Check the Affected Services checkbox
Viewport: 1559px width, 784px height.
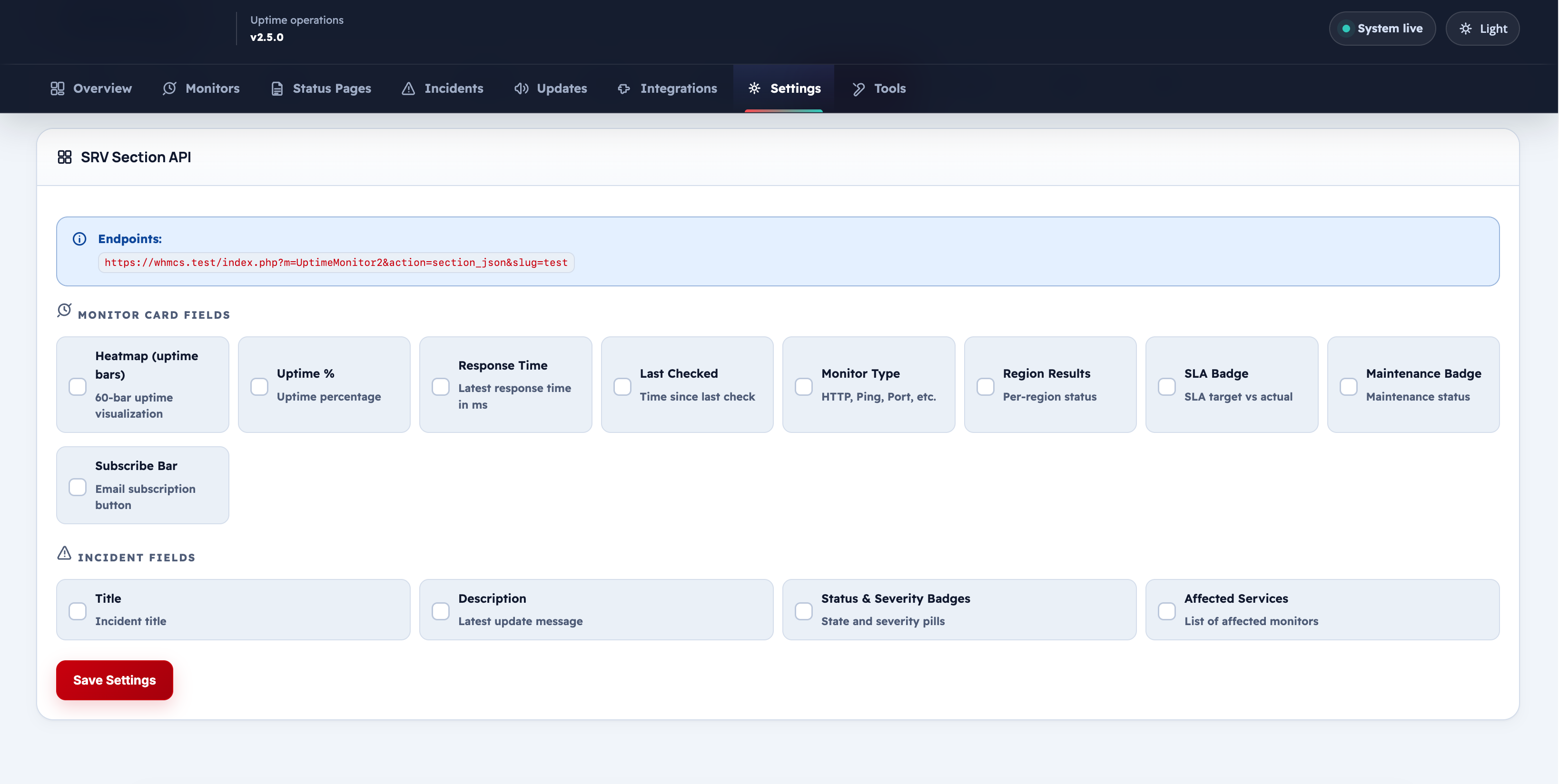1167,611
